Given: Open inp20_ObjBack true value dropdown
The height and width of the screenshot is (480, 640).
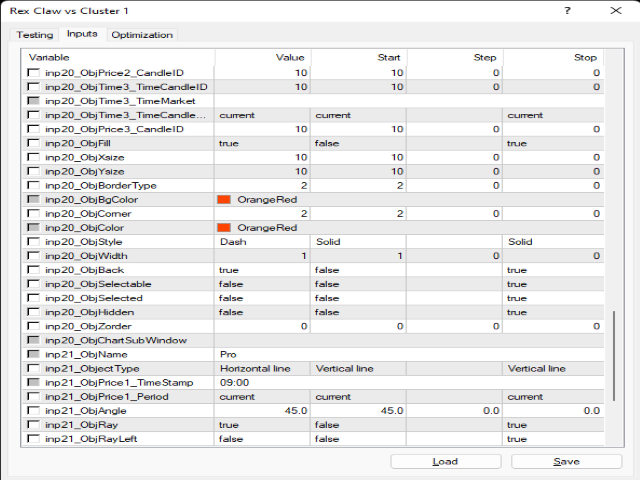Looking at the screenshot, I should tap(260, 270).
